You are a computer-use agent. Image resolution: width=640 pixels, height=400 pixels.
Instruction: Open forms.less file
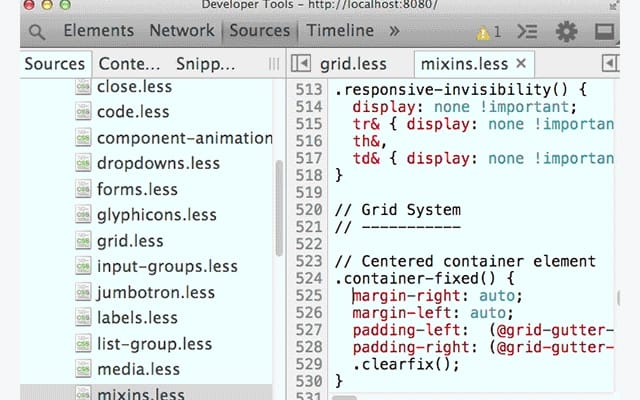pyautogui.click(x=137, y=189)
